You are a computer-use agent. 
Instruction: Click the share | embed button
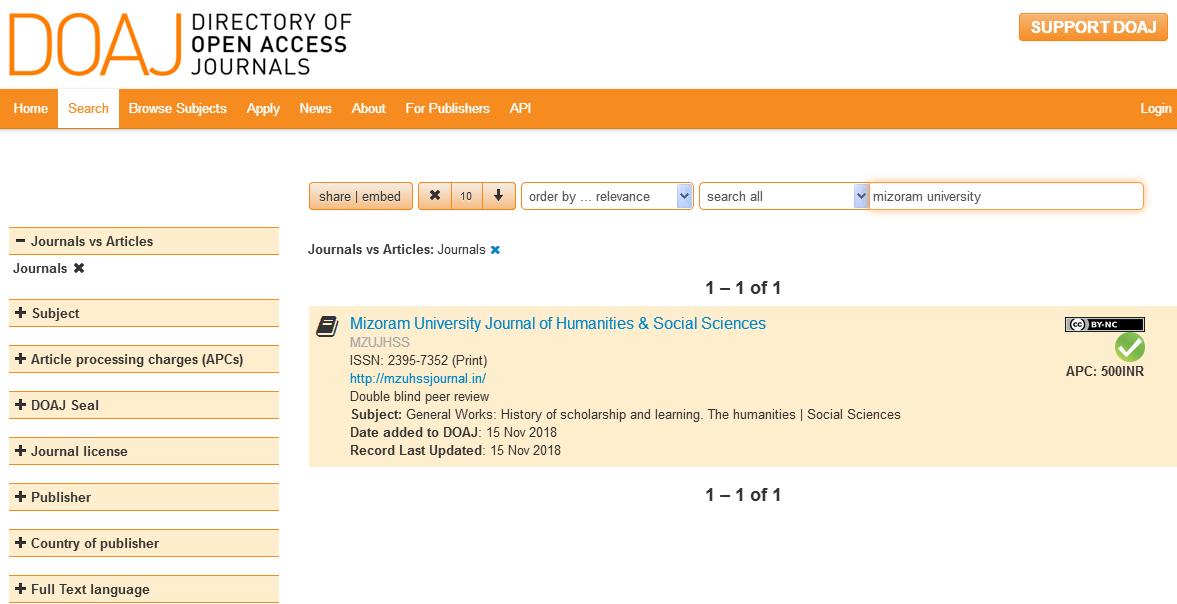(x=360, y=196)
